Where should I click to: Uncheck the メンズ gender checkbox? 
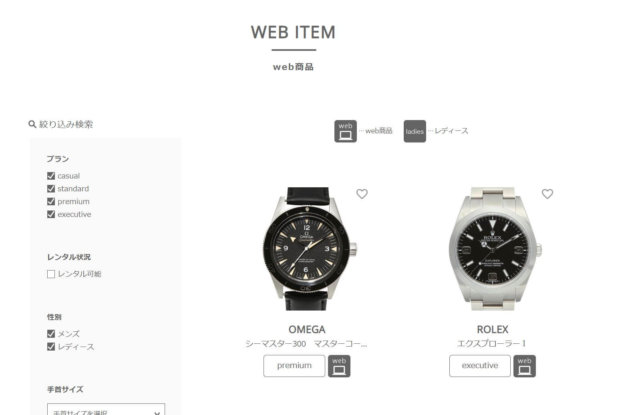51,334
